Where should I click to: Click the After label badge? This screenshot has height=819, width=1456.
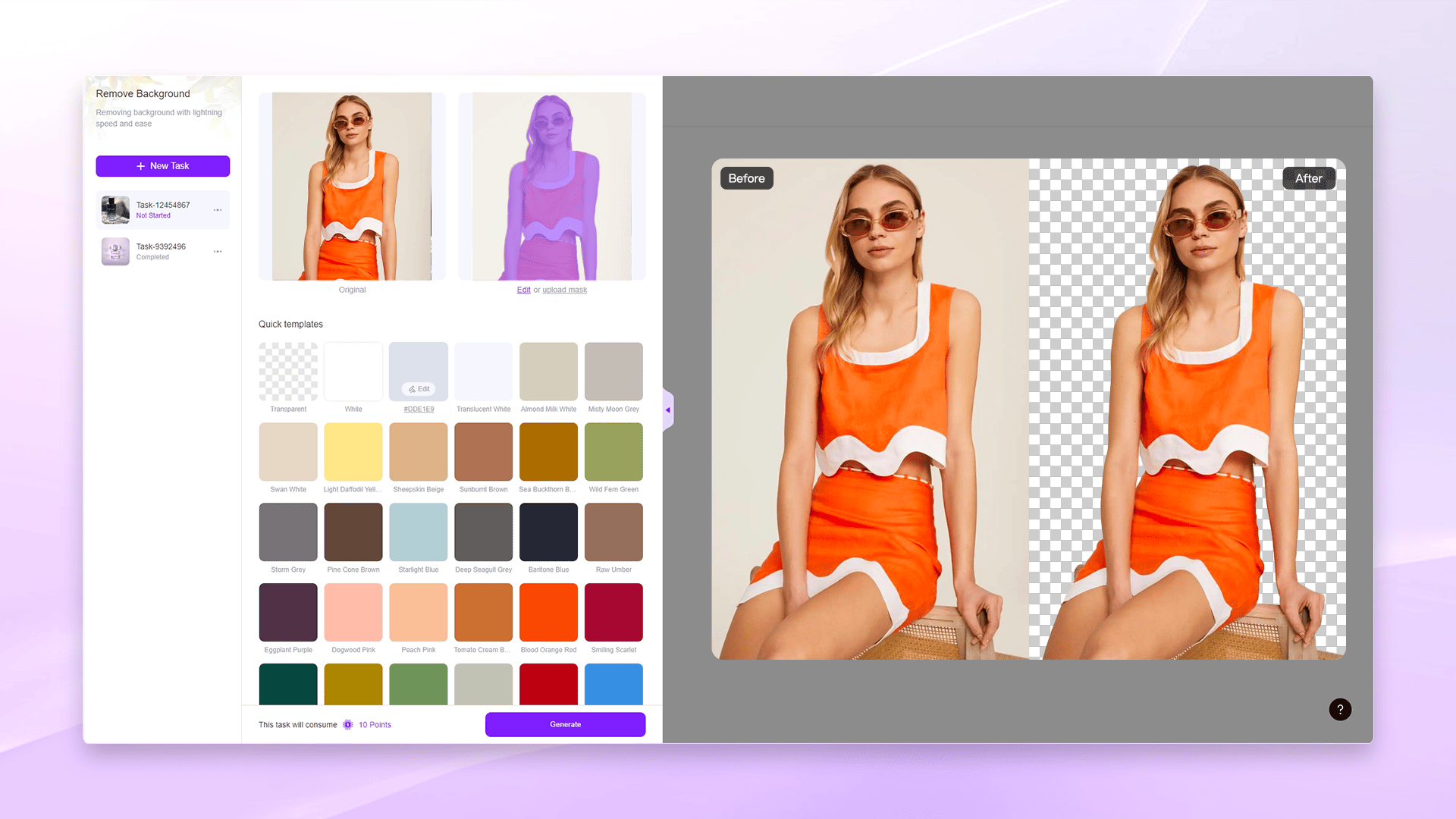click(1308, 178)
